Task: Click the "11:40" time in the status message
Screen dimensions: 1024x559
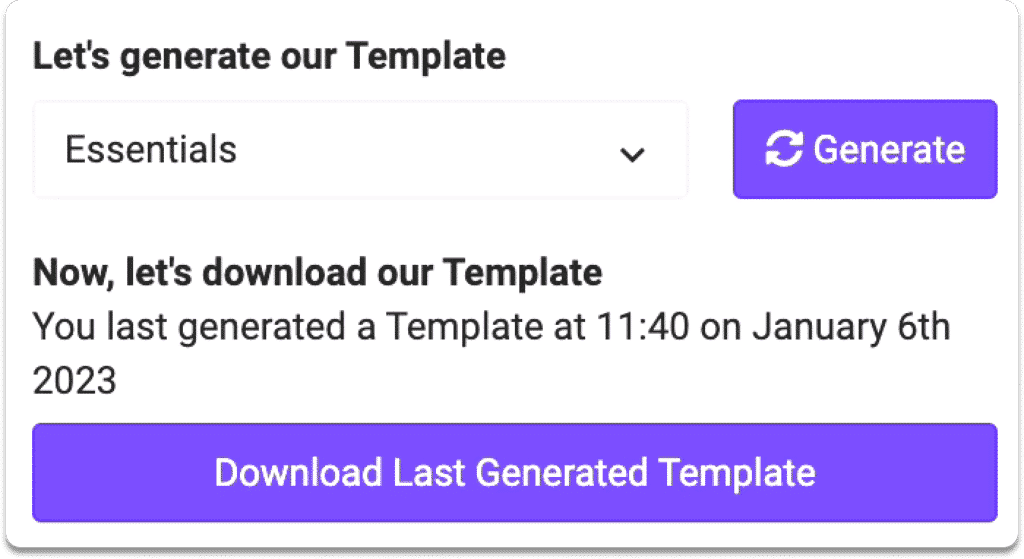Action: pos(643,327)
